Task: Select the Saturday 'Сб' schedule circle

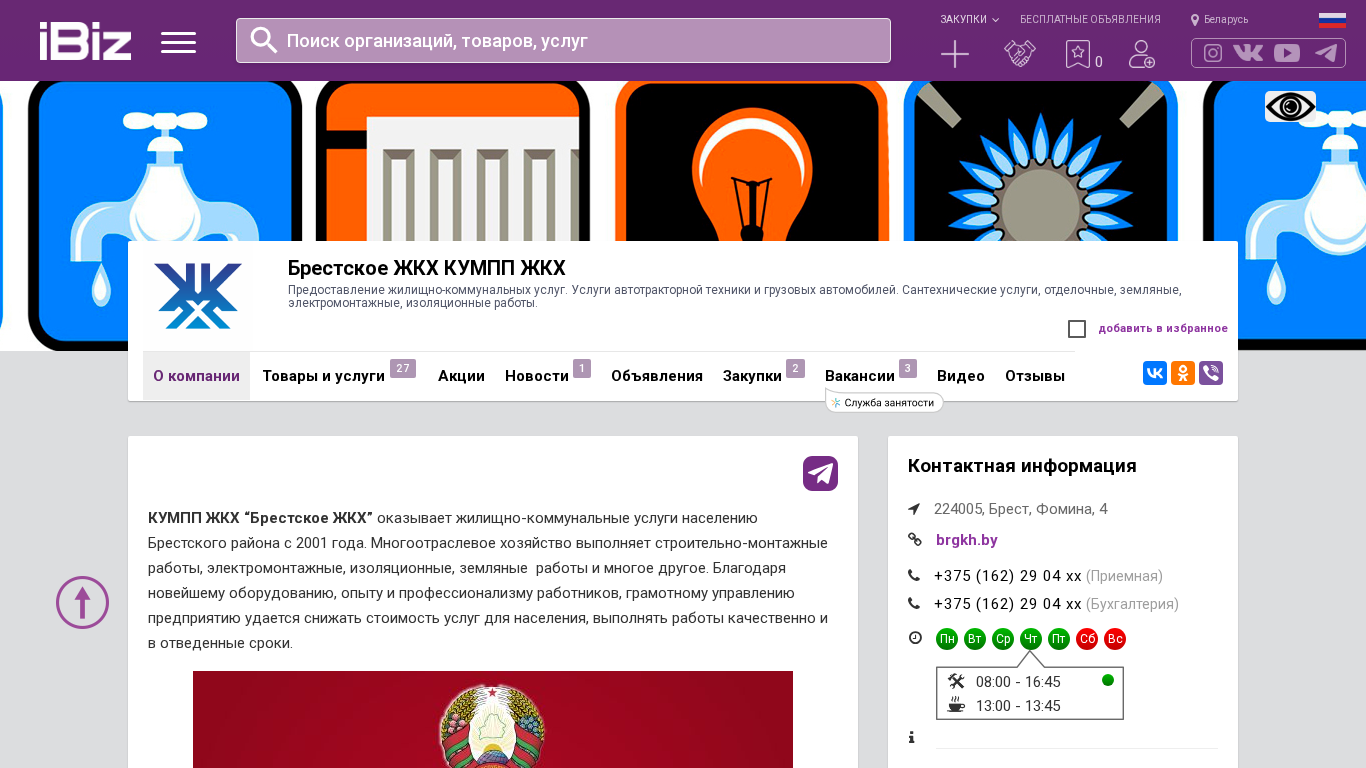Action: pyautogui.click(x=1087, y=639)
